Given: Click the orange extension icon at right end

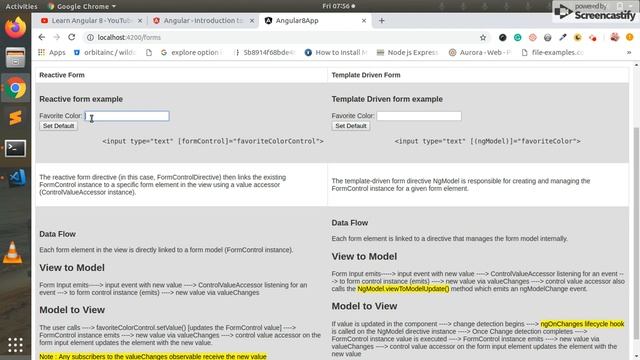Looking at the screenshot, I should click(630, 38).
